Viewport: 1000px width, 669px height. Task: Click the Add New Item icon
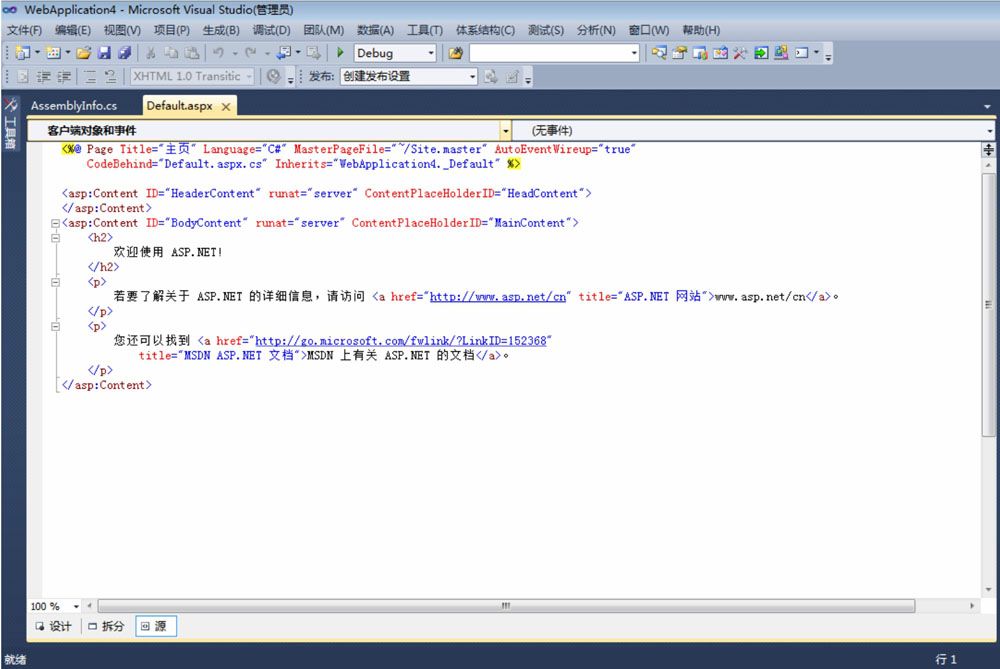pos(54,53)
